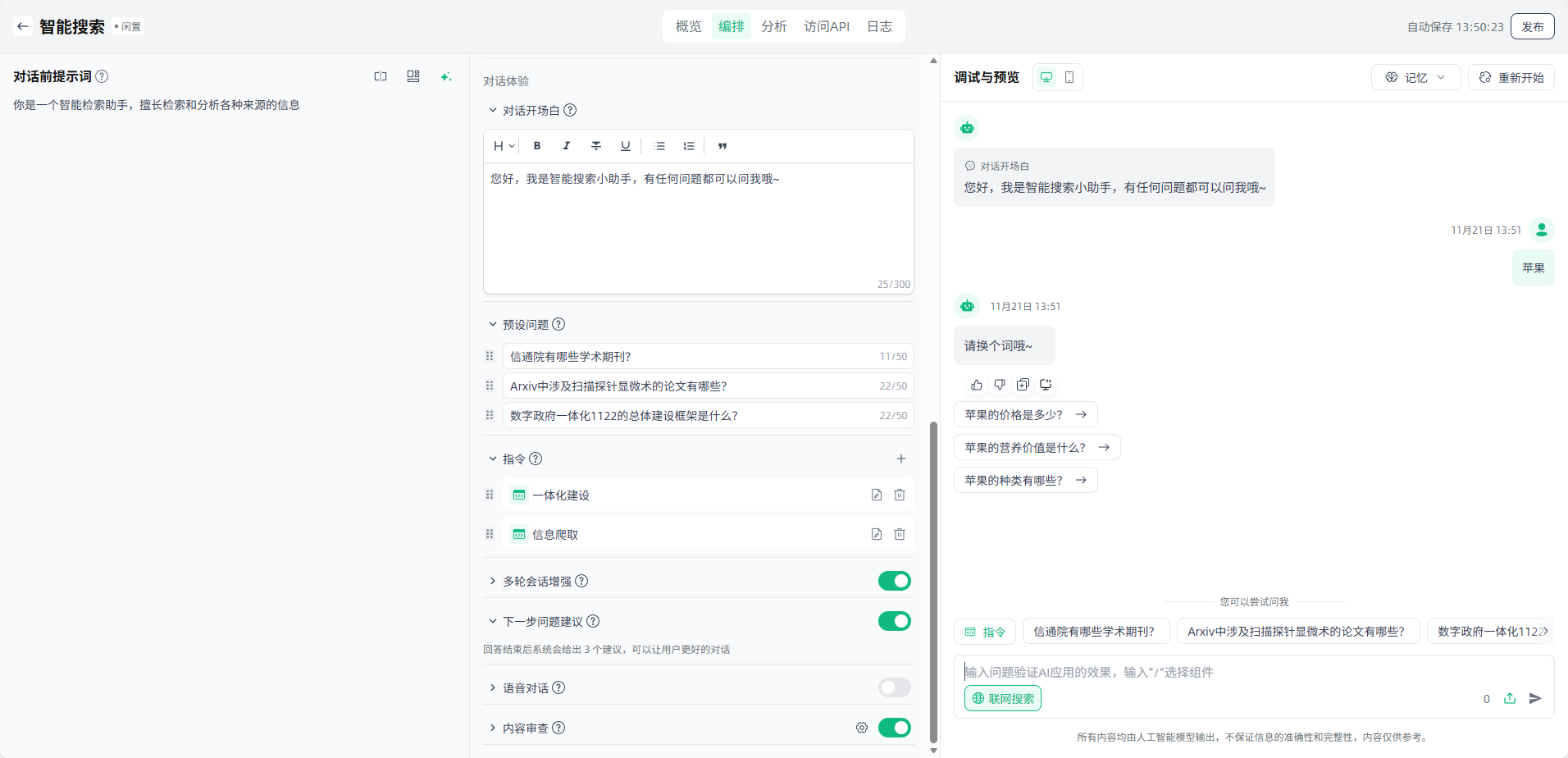This screenshot has width=1568, height=758.
Task: Apply italic formatting in opening editor
Action: [567, 146]
